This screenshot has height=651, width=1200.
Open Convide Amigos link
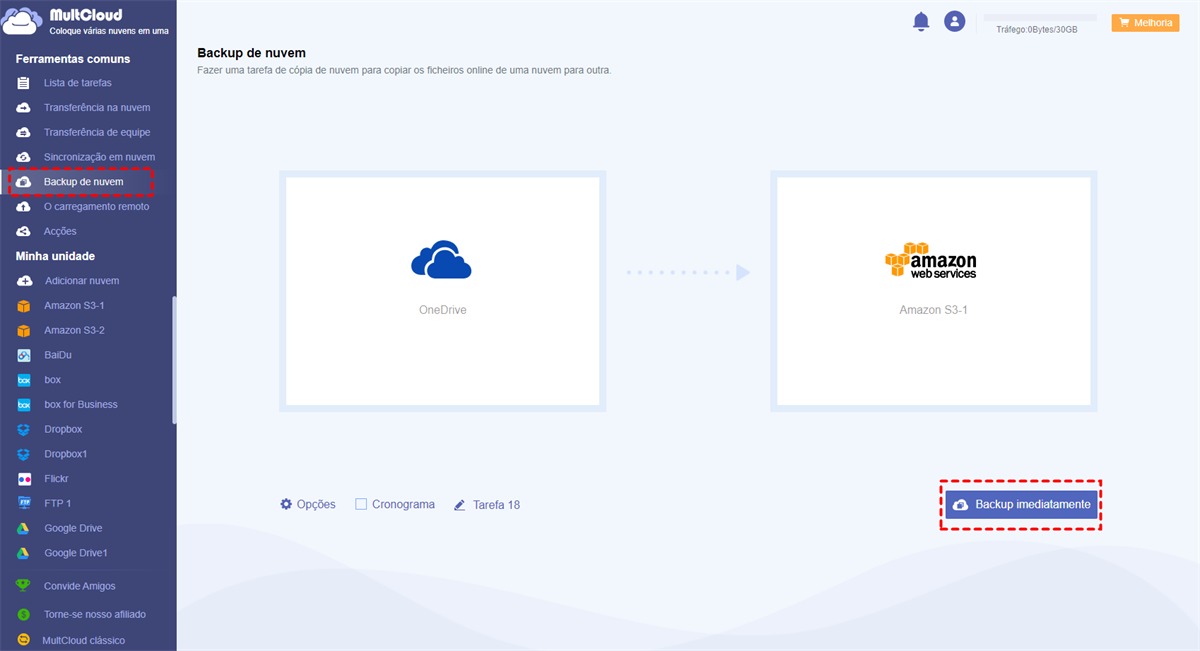(80, 586)
